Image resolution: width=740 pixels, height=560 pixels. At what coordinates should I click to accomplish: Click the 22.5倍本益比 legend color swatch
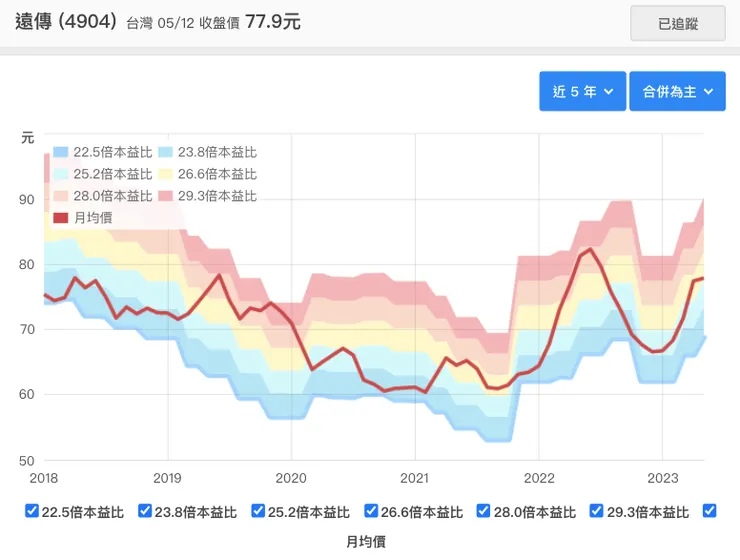pos(60,152)
